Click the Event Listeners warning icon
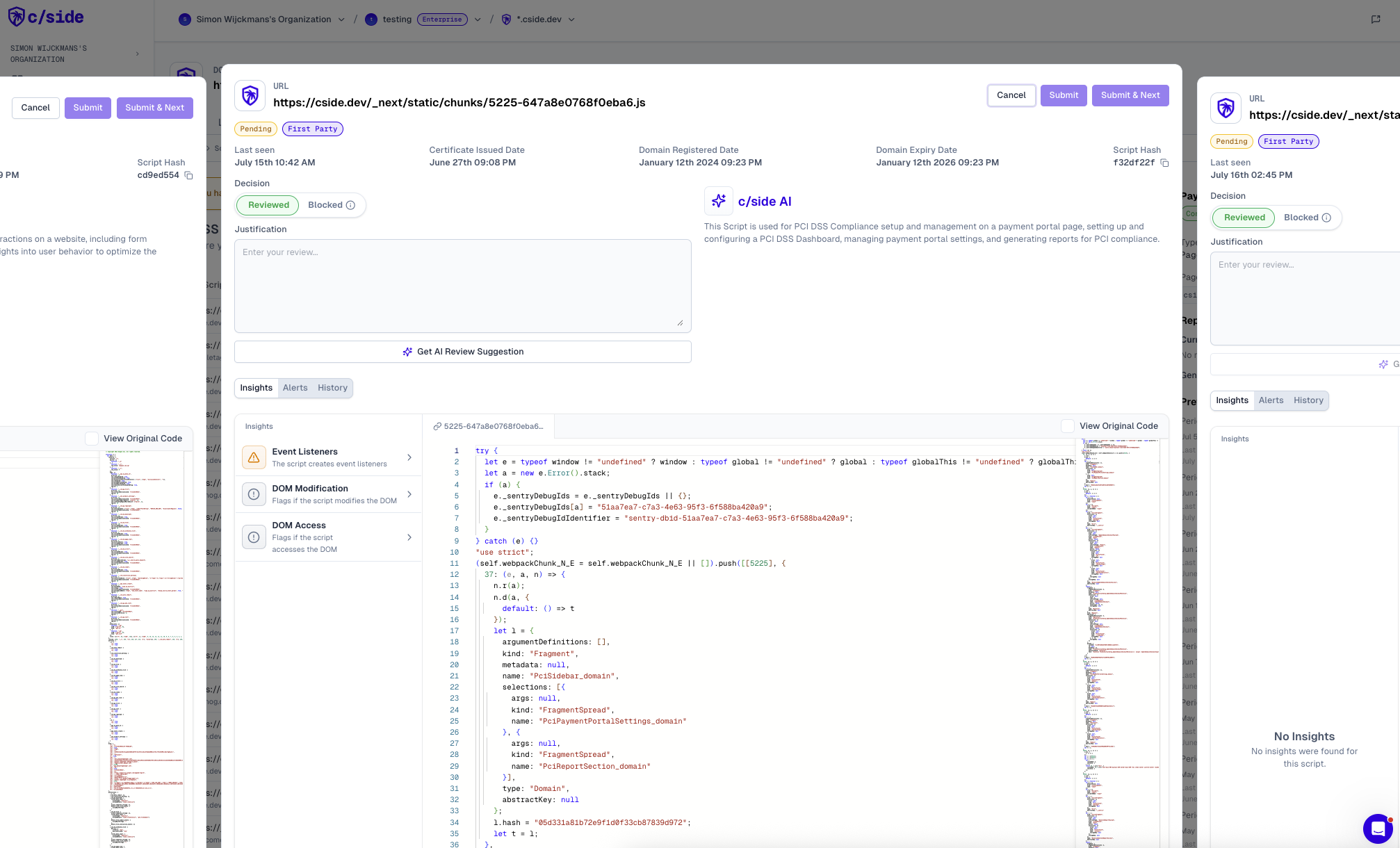This screenshot has width=1400, height=848. [254, 457]
